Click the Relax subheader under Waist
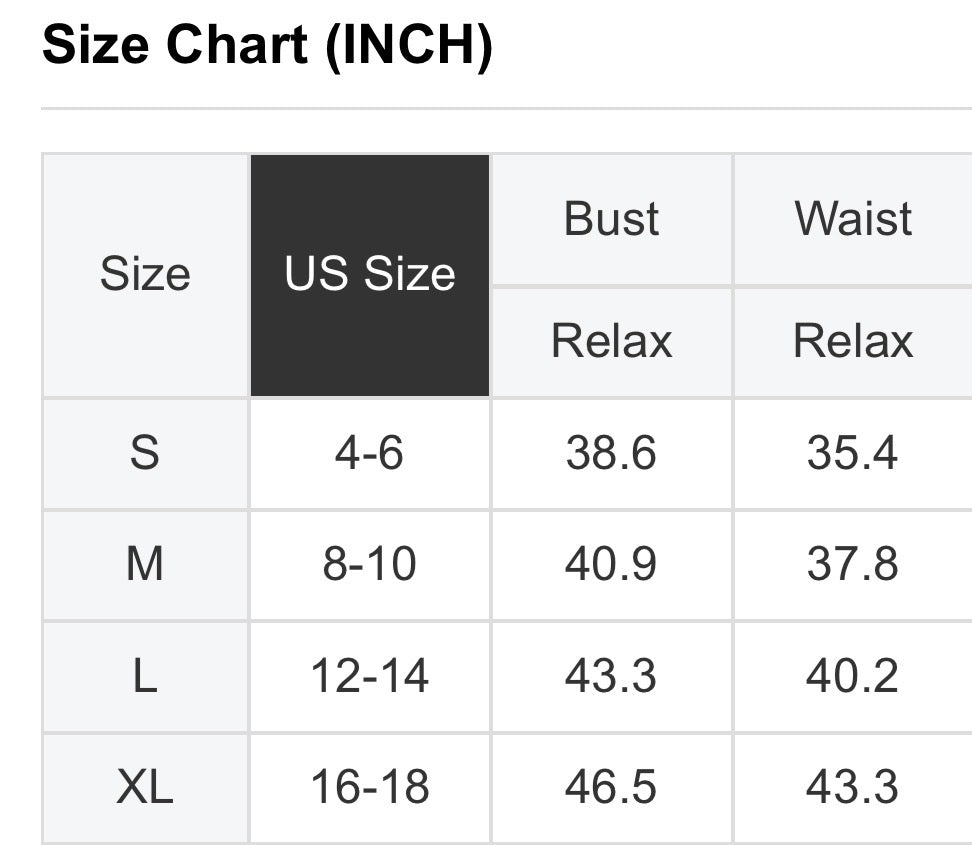 (853, 341)
